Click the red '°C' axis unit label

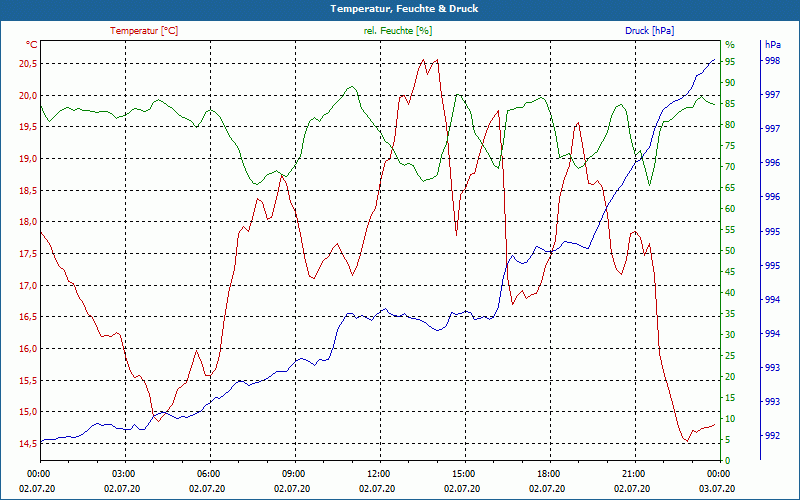click(32, 44)
